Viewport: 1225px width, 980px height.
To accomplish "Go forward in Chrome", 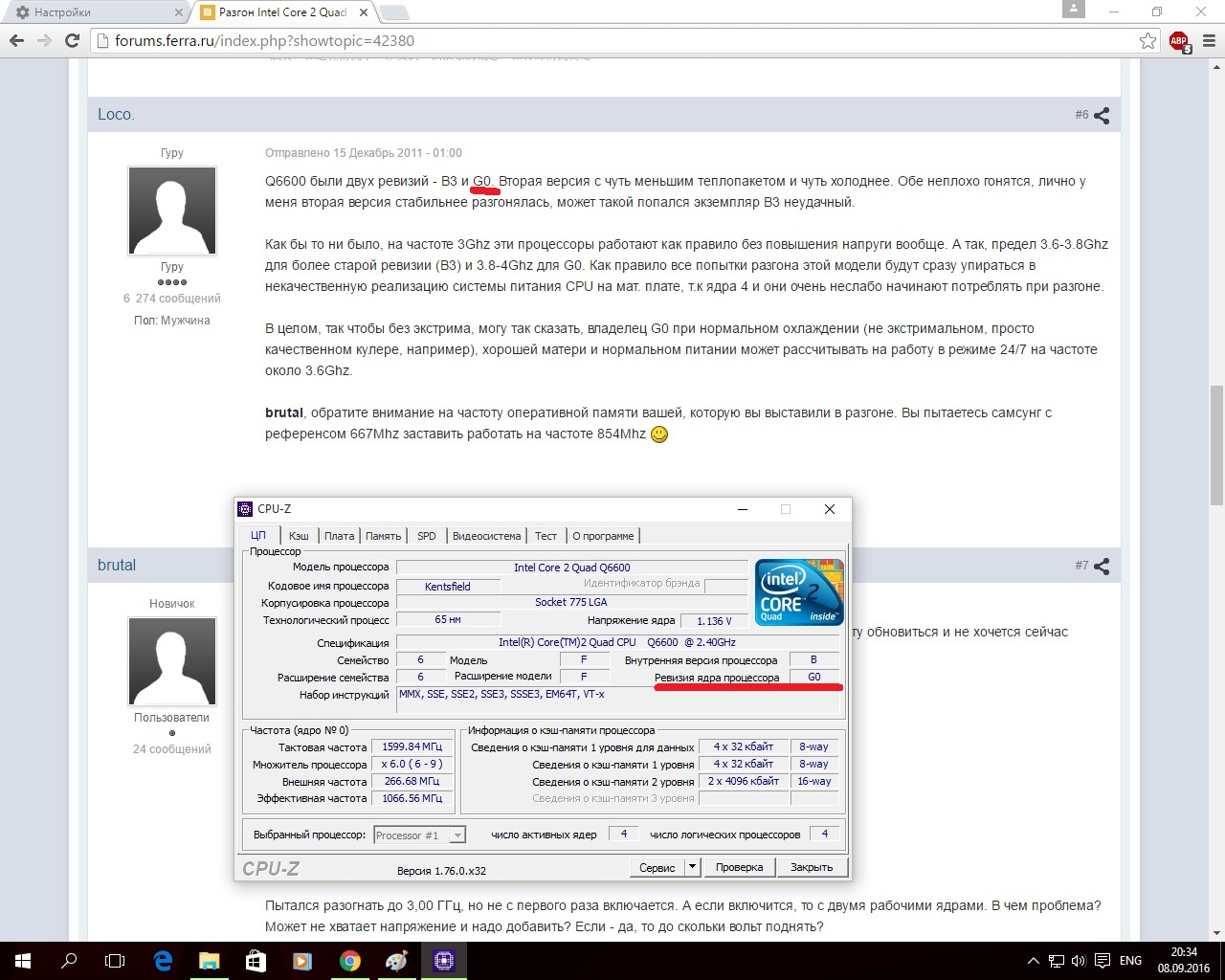I will [44, 40].
